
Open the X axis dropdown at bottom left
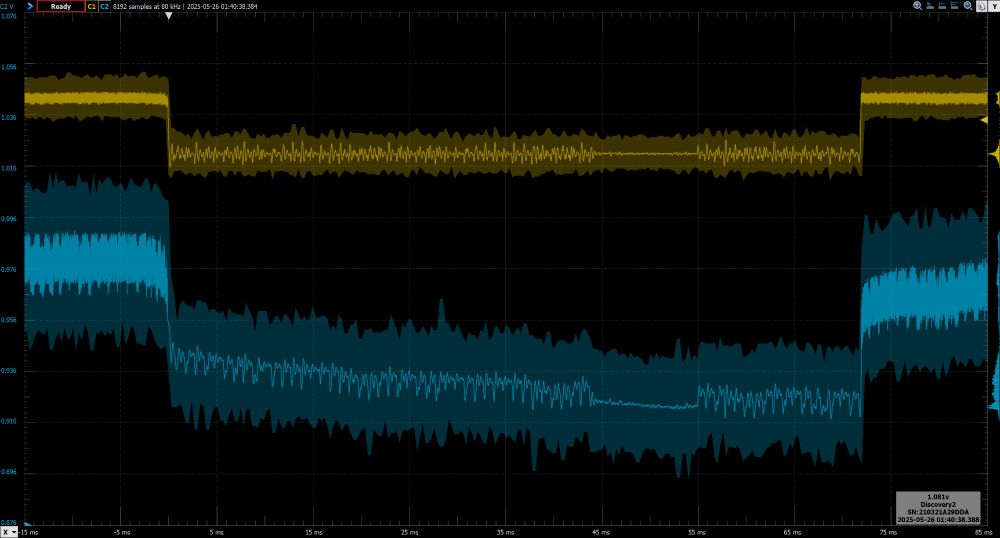9,532
